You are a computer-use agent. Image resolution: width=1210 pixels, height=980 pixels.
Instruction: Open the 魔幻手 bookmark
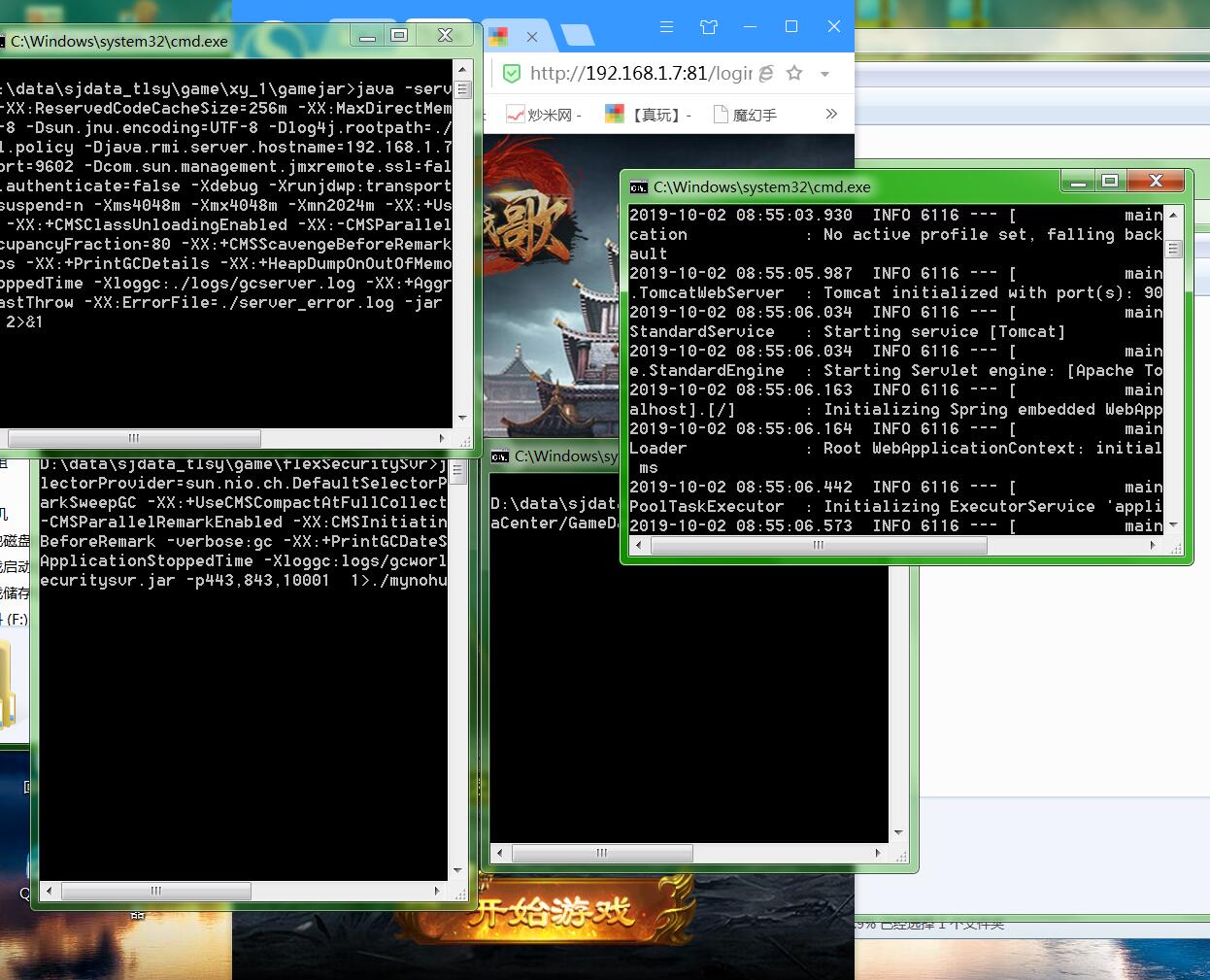coord(745,115)
